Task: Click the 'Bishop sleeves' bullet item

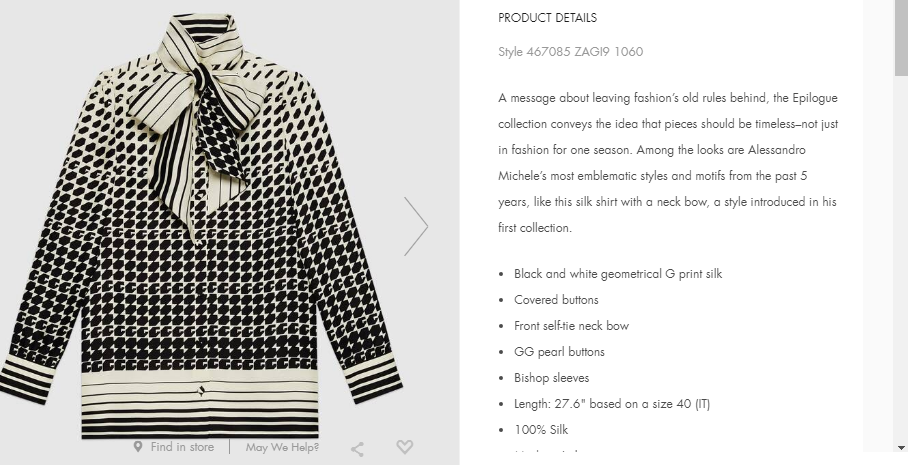Action: 551,378
